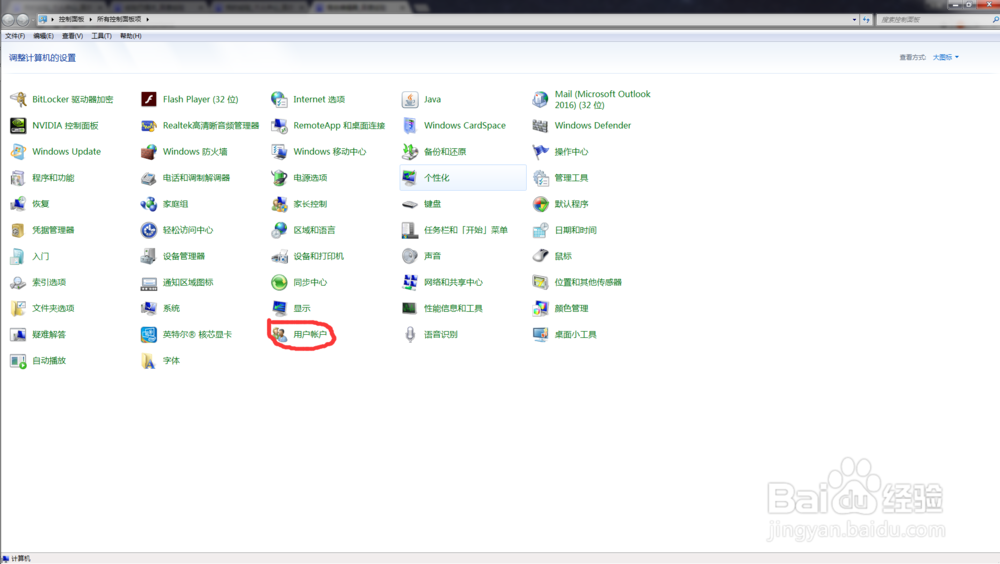Open 颜色管理 icon
This screenshot has width=1000, height=564.
pos(540,308)
